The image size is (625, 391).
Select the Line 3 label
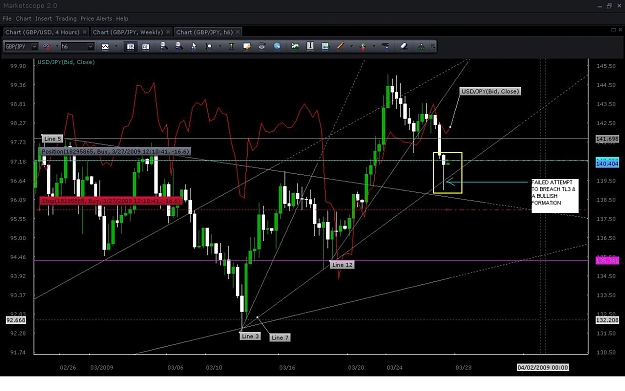pyautogui.click(x=250, y=336)
